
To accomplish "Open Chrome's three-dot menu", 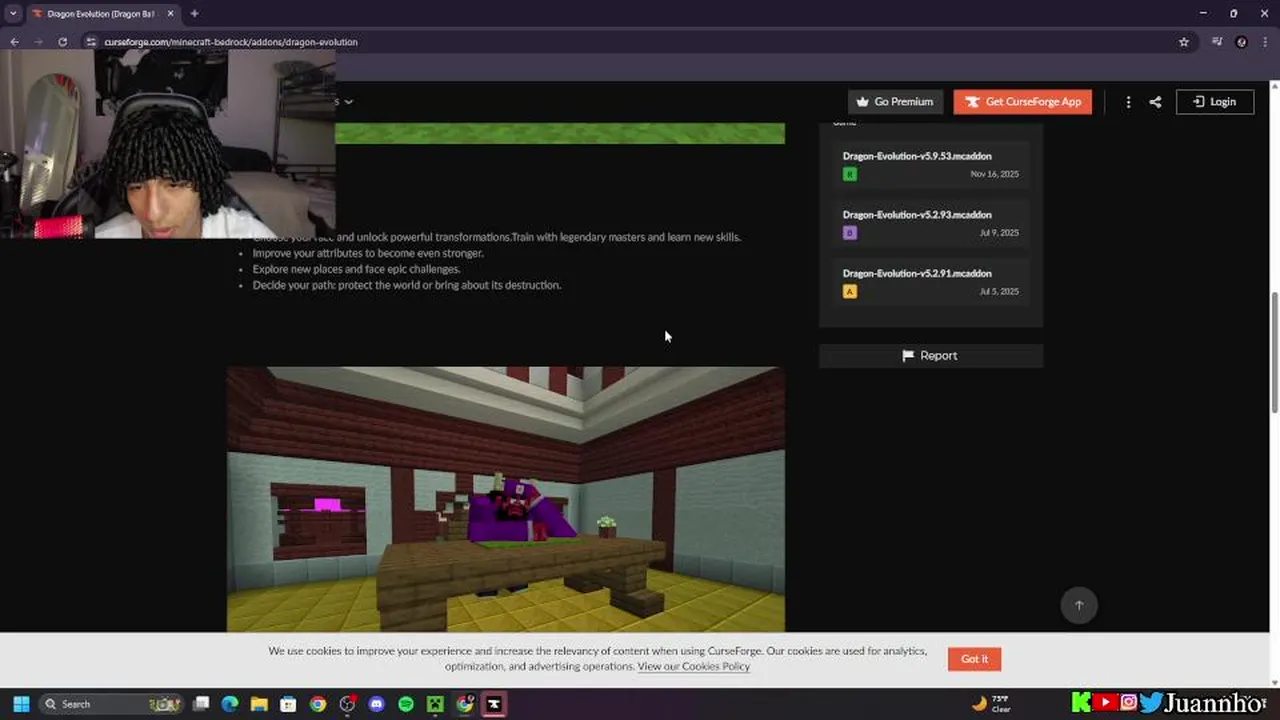I will pos(1267,42).
